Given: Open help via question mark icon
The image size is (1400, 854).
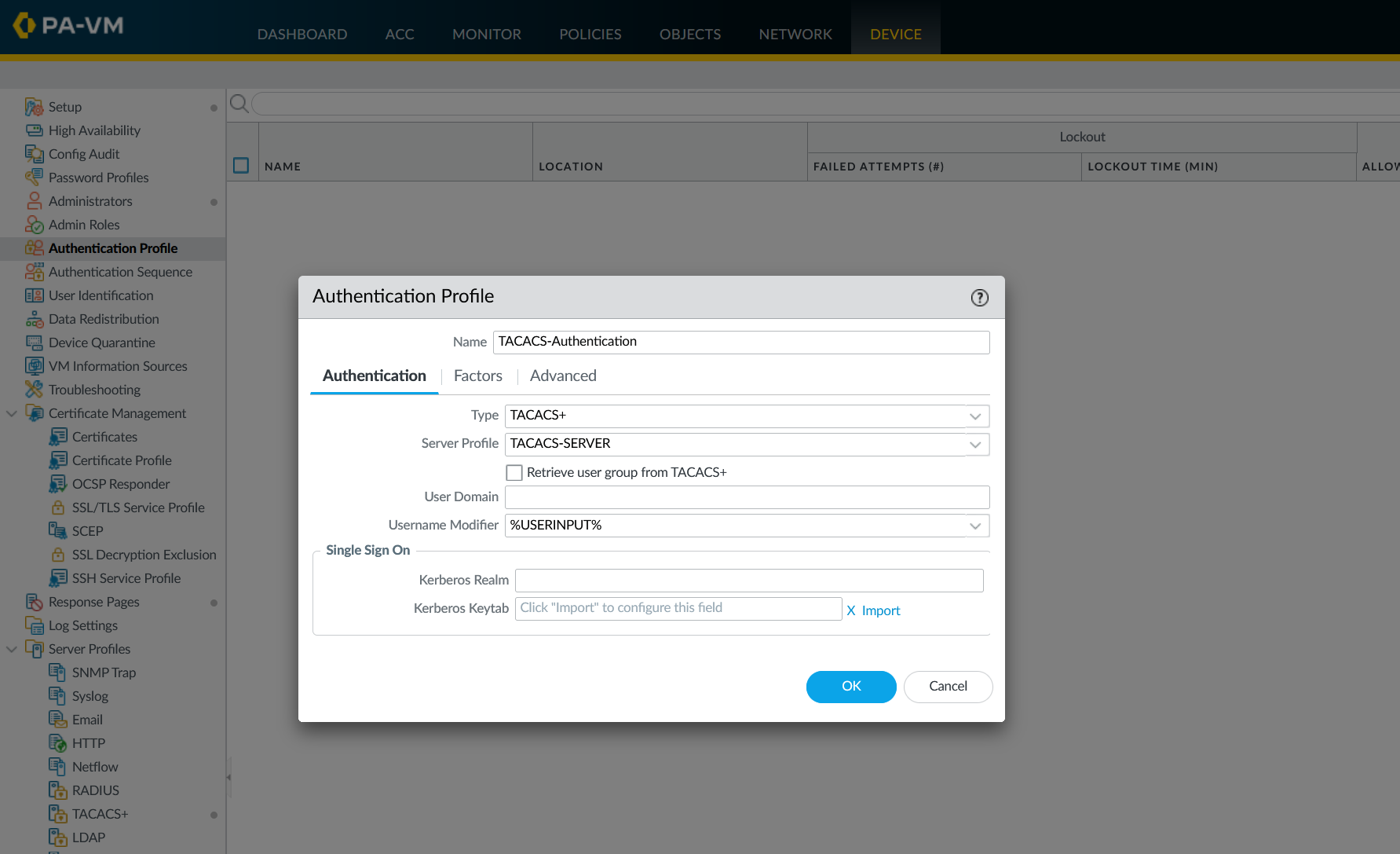Looking at the screenshot, I should (979, 298).
